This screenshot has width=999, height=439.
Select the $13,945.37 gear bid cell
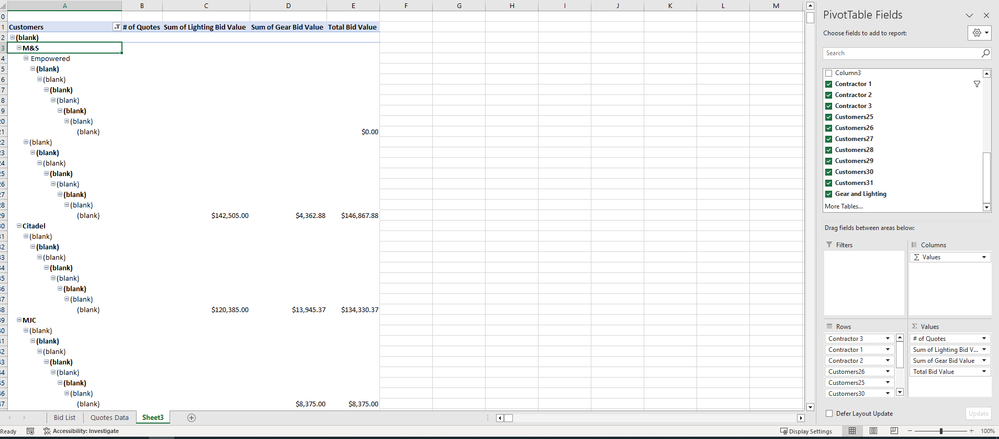click(289, 310)
